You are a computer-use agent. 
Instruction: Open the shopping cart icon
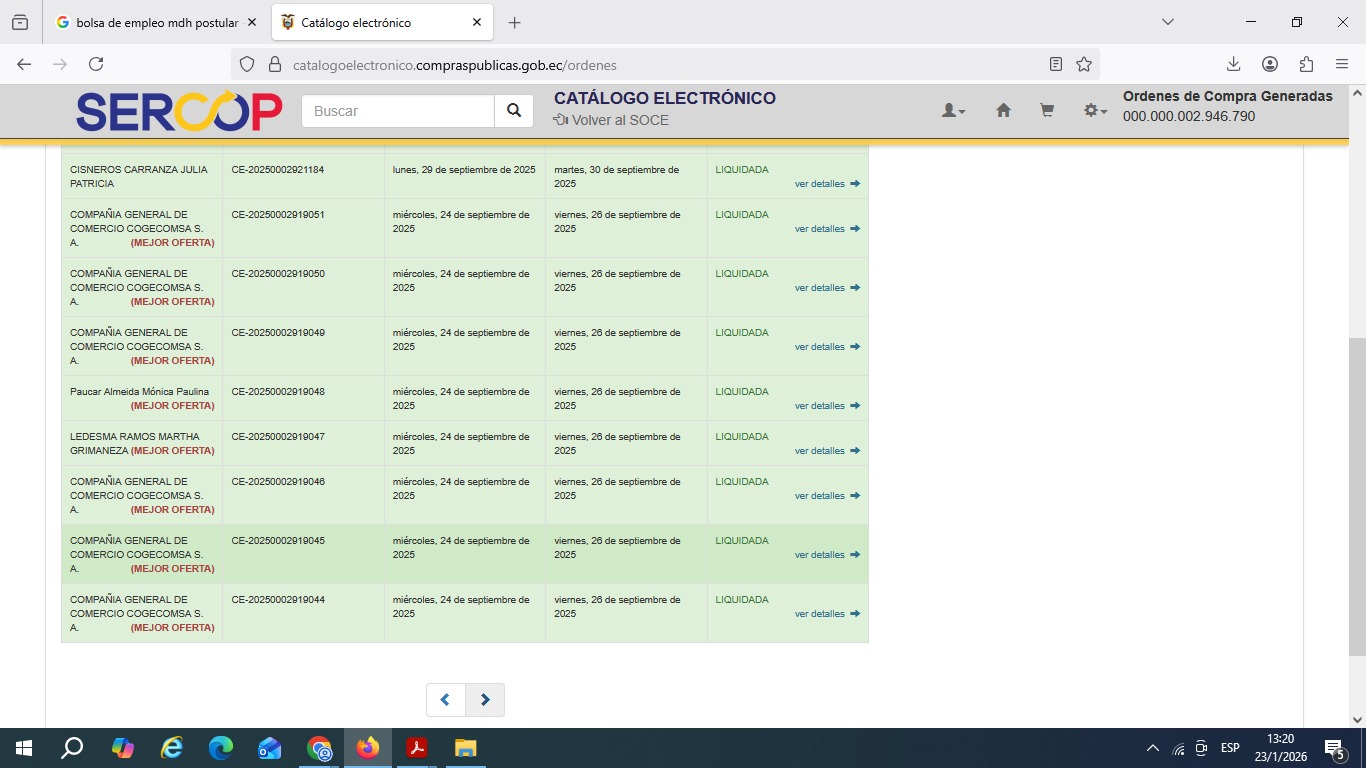click(1047, 111)
